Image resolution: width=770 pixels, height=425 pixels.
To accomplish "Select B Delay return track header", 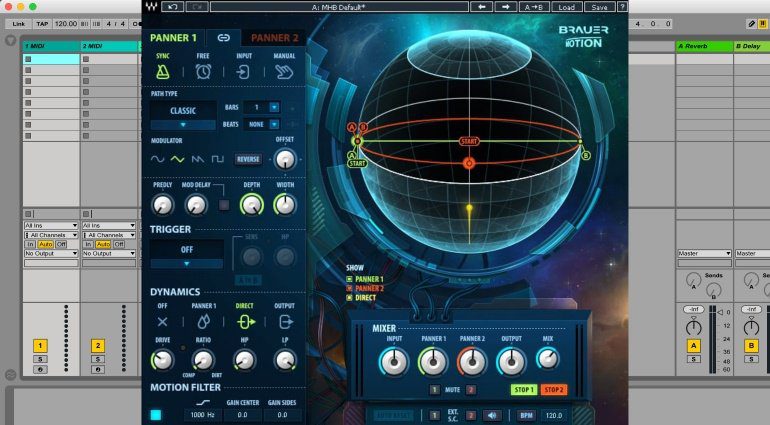I will pyautogui.click(x=752, y=46).
